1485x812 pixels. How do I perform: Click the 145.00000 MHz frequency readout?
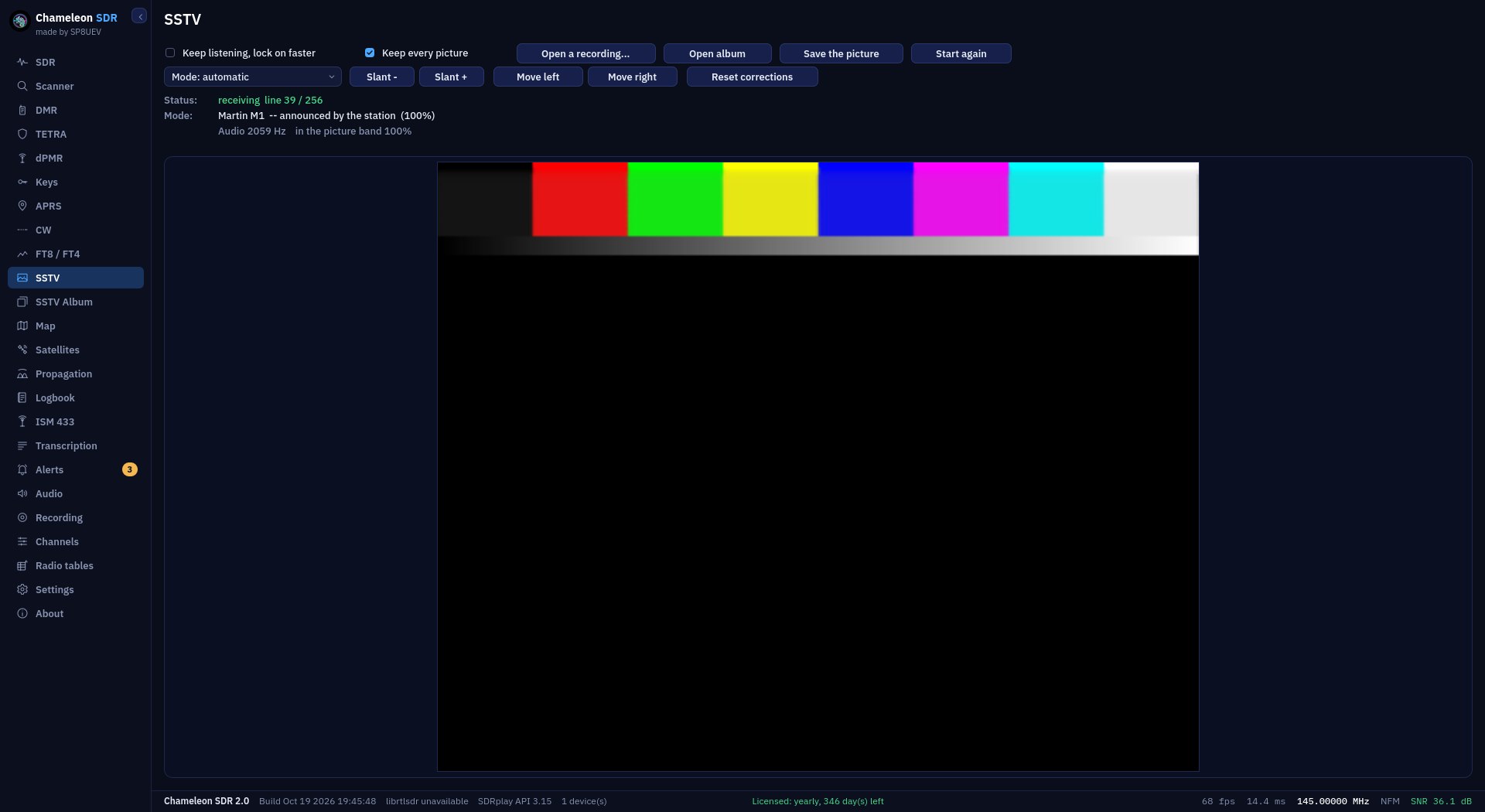pyautogui.click(x=1333, y=801)
